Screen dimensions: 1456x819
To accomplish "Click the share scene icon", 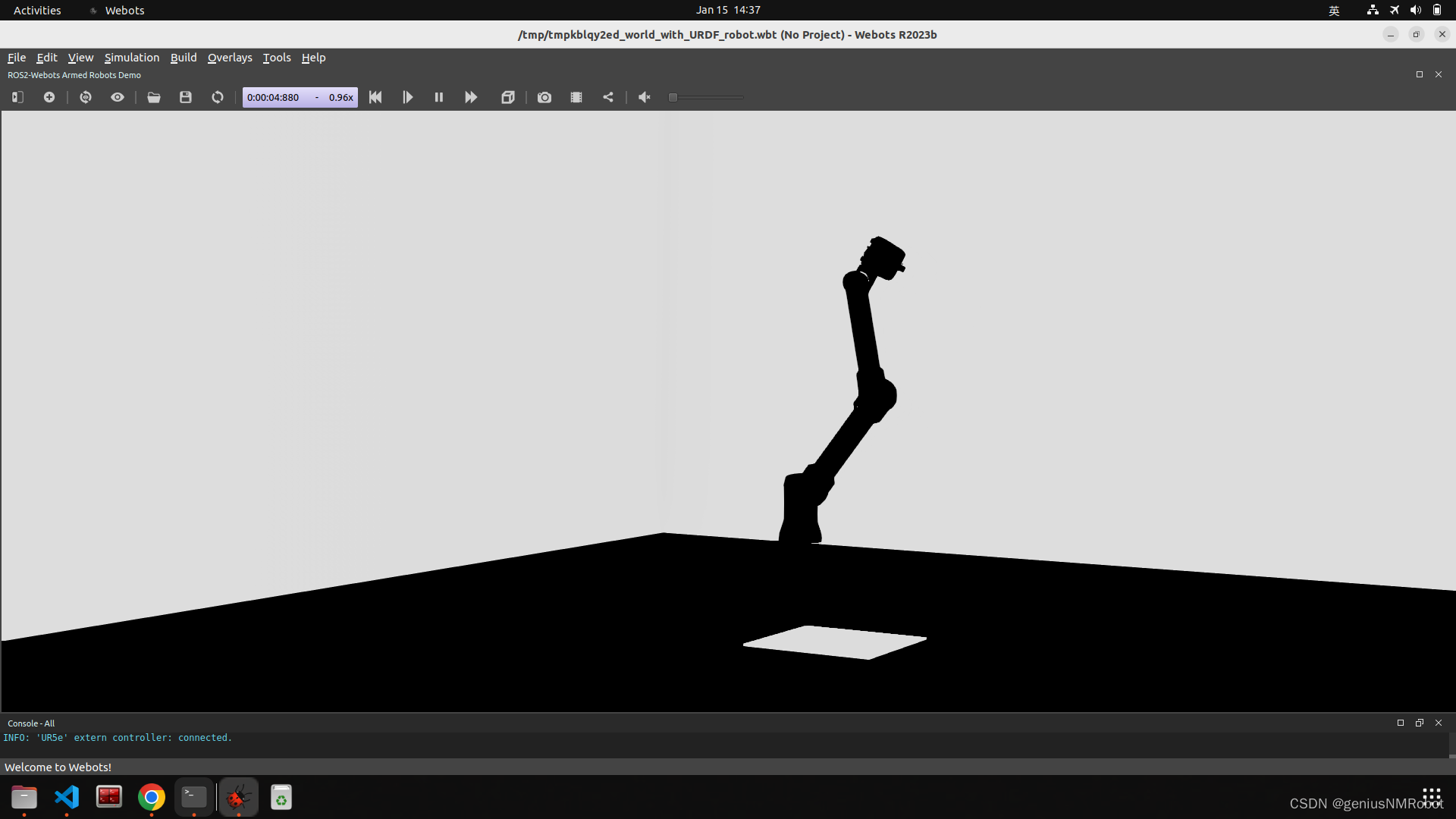I will tap(608, 97).
